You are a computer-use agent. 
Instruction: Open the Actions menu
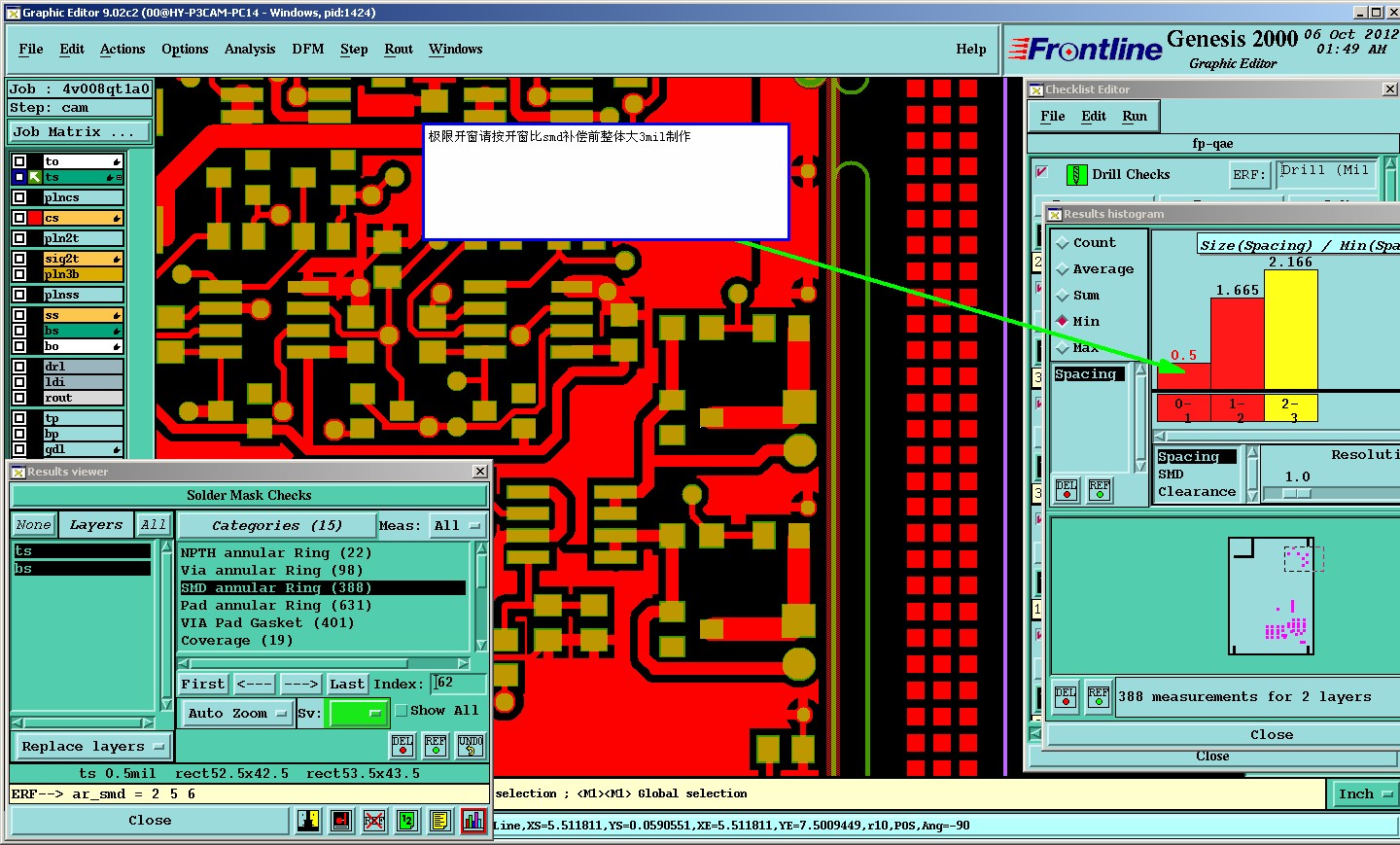122,50
